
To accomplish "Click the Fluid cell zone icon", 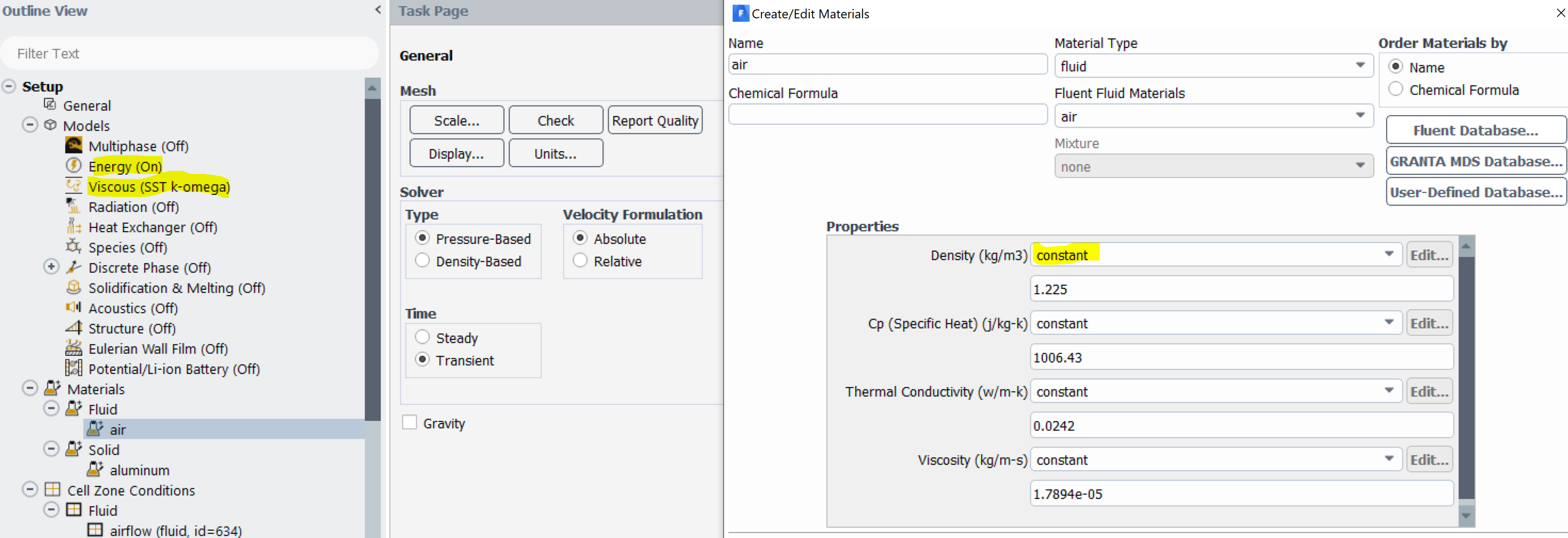I will [74, 509].
